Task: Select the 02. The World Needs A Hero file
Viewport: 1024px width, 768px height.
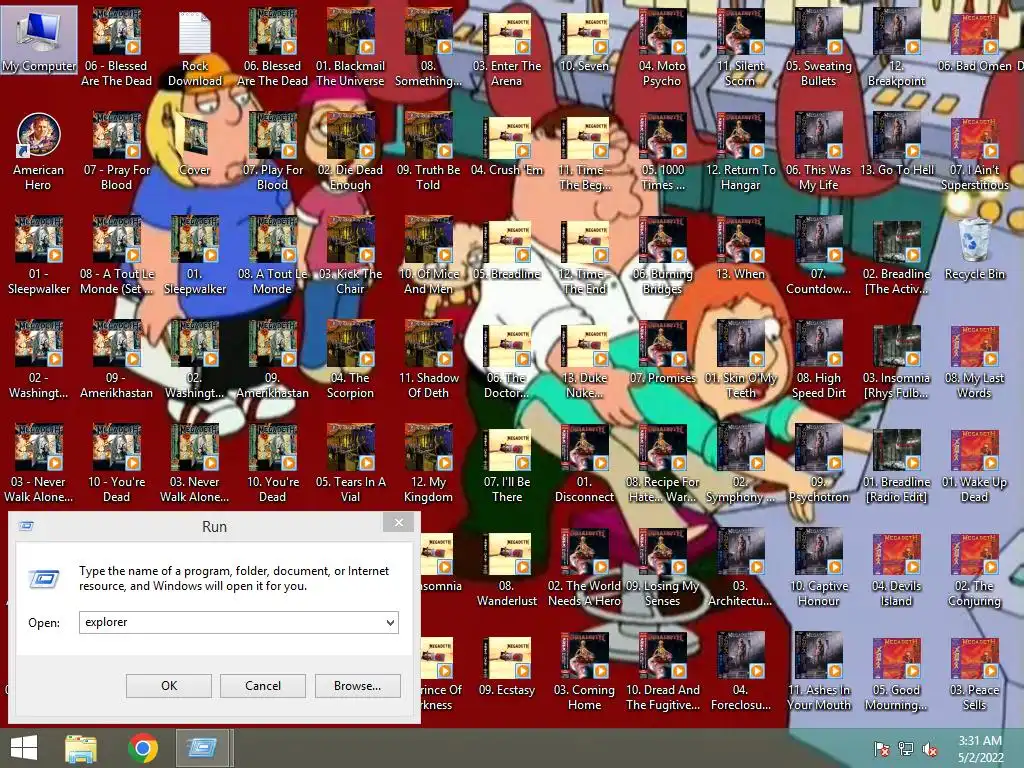Action: tap(584, 567)
